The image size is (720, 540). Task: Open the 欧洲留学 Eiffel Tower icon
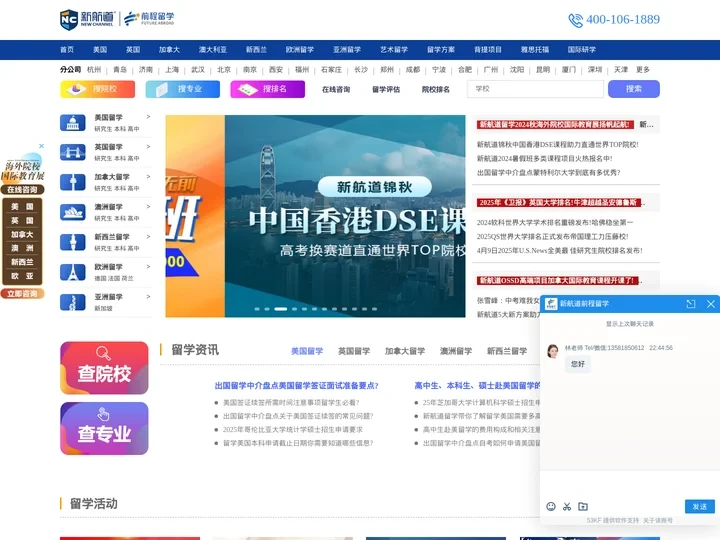(x=73, y=272)
